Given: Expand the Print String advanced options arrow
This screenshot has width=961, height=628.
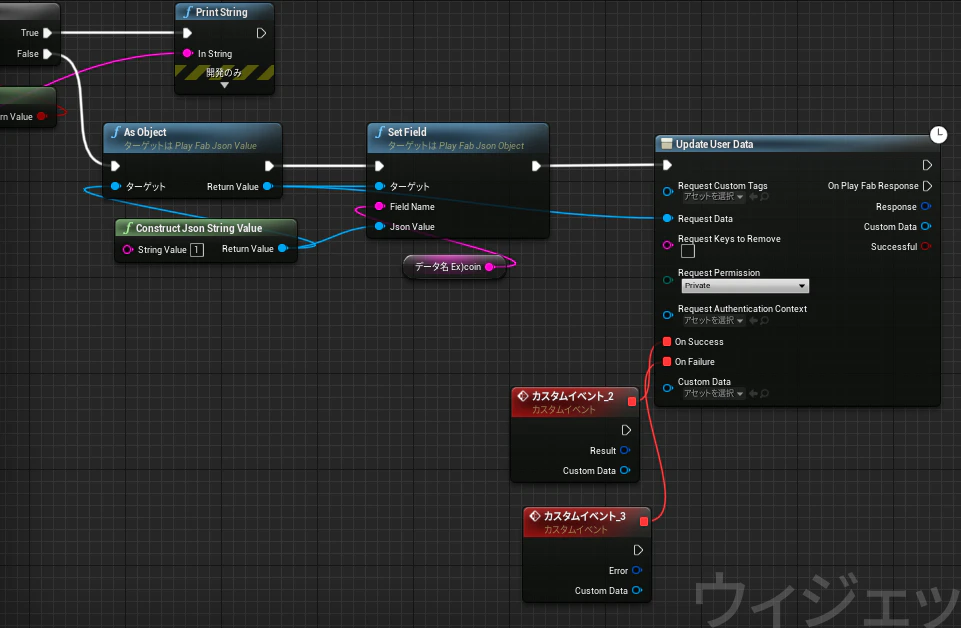Looking at the screenshot, I should [x=224, y=85].
